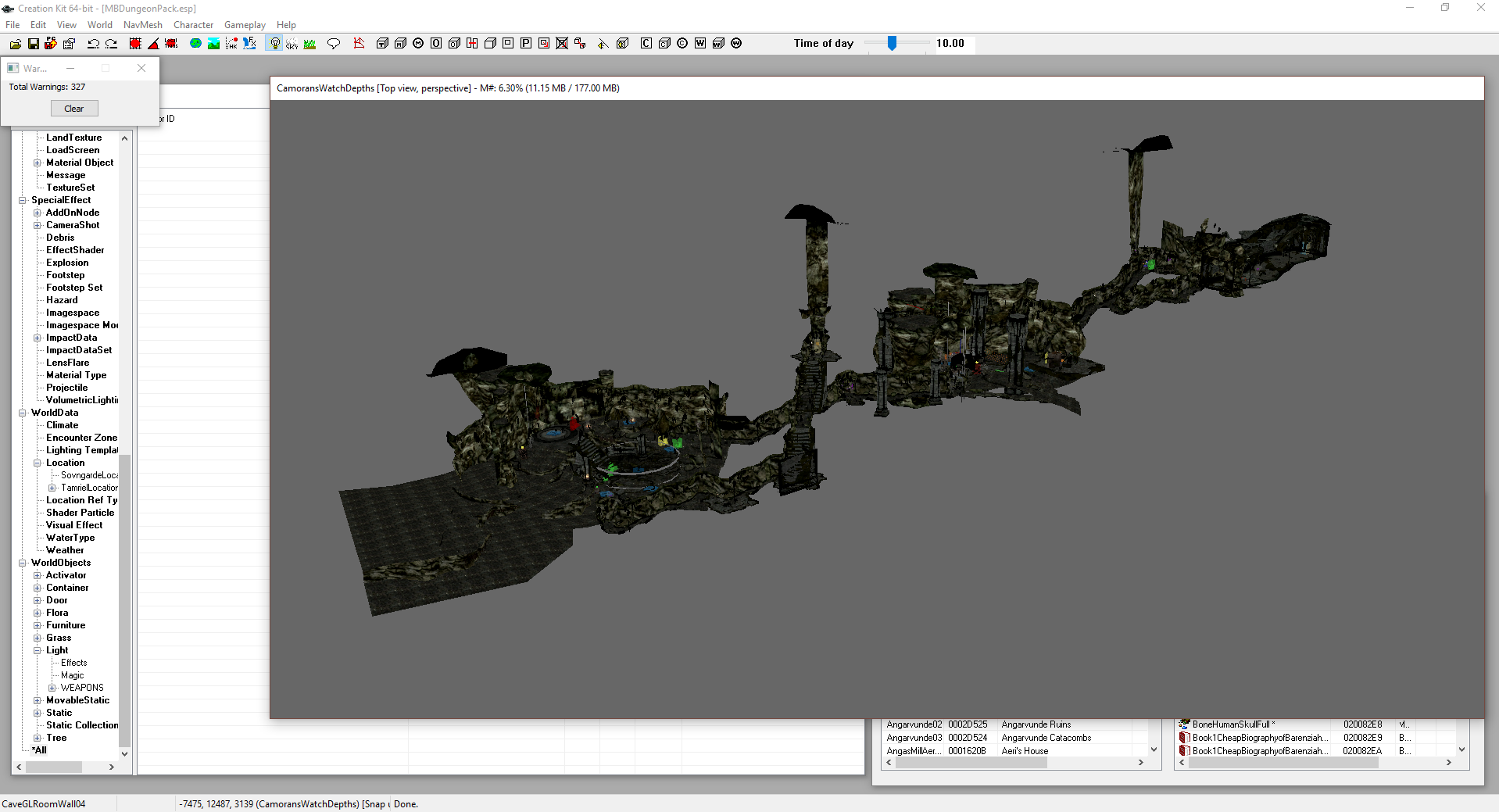Open the File menu

tap(13, 25)
